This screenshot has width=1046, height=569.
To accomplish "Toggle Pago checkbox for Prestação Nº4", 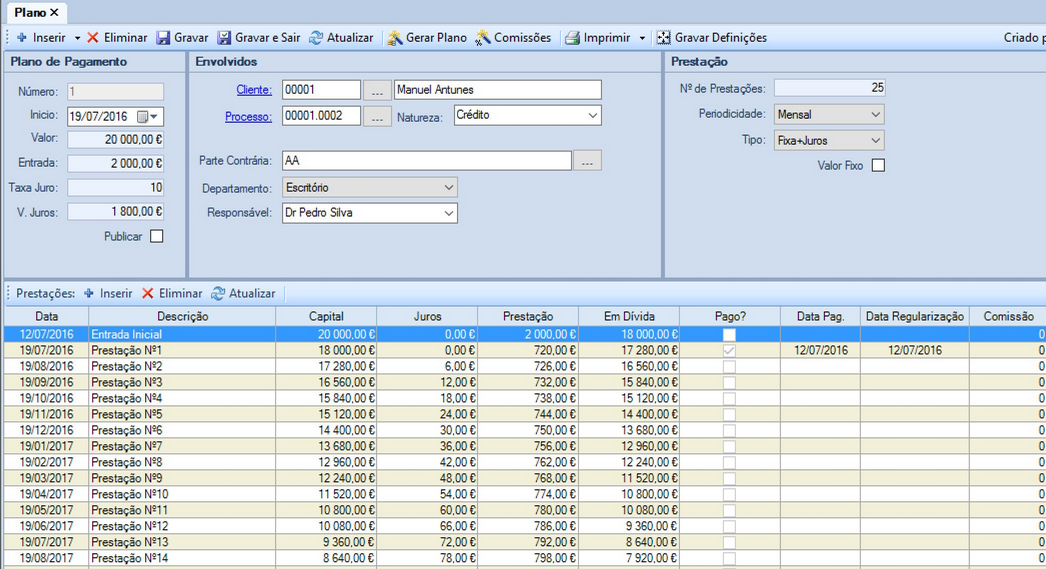I will click(729, 398).
